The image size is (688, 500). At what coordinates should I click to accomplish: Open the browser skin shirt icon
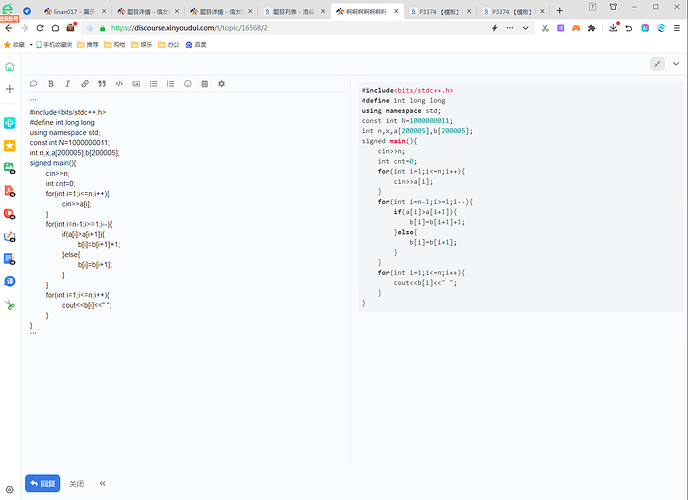613,7
